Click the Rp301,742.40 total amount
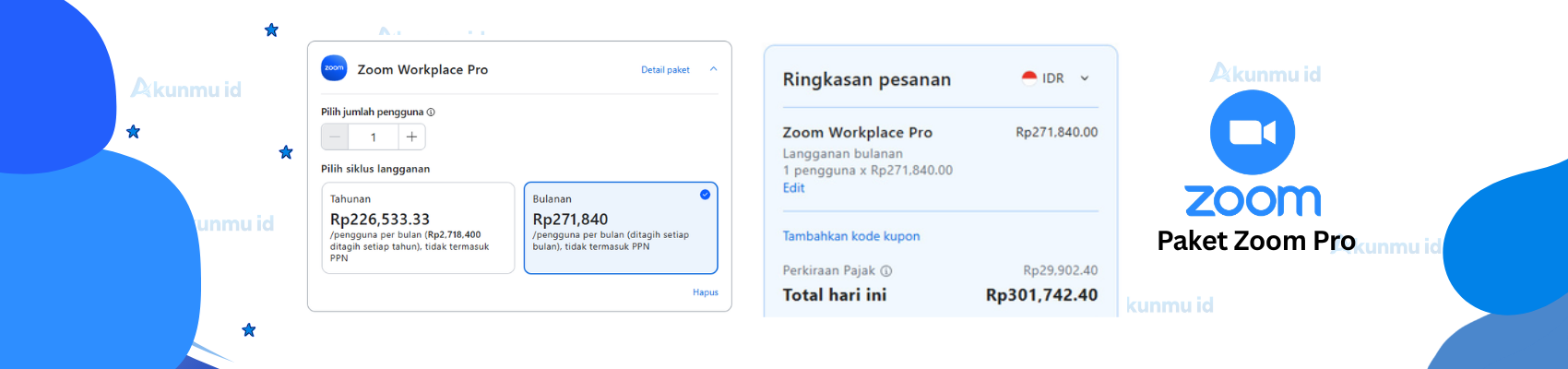The image size is (1568, 369). pyautogui.click(x=1041, y=295)
